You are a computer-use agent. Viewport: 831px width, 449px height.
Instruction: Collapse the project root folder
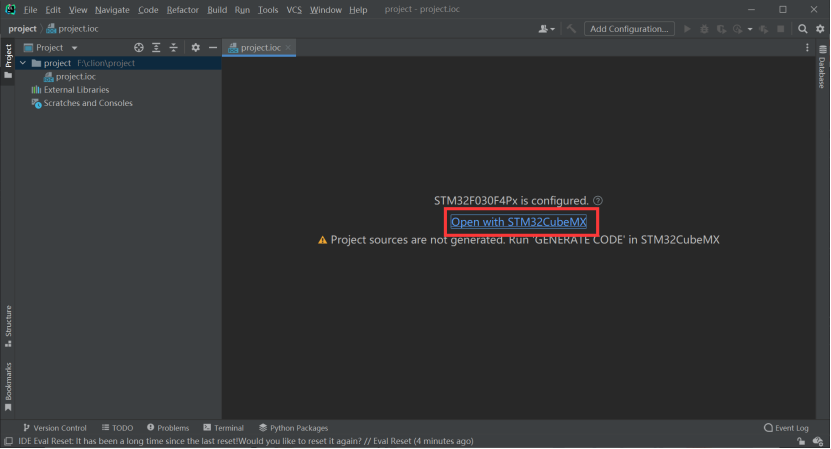23,63
